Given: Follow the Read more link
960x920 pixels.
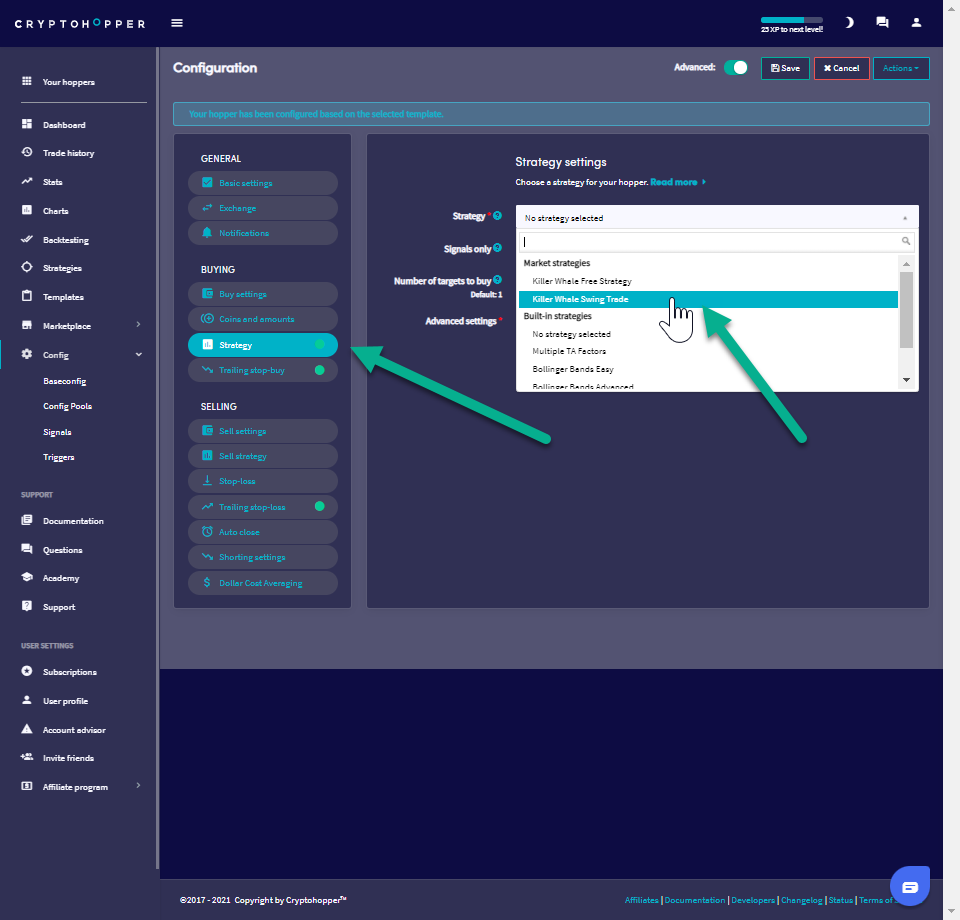Looking at the screenshot, I should coord(674,183).
